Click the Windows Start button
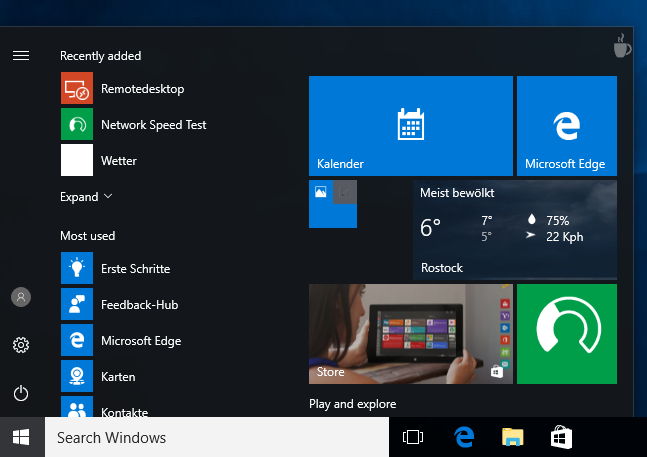The image size is (647, 457). point(21,437)
